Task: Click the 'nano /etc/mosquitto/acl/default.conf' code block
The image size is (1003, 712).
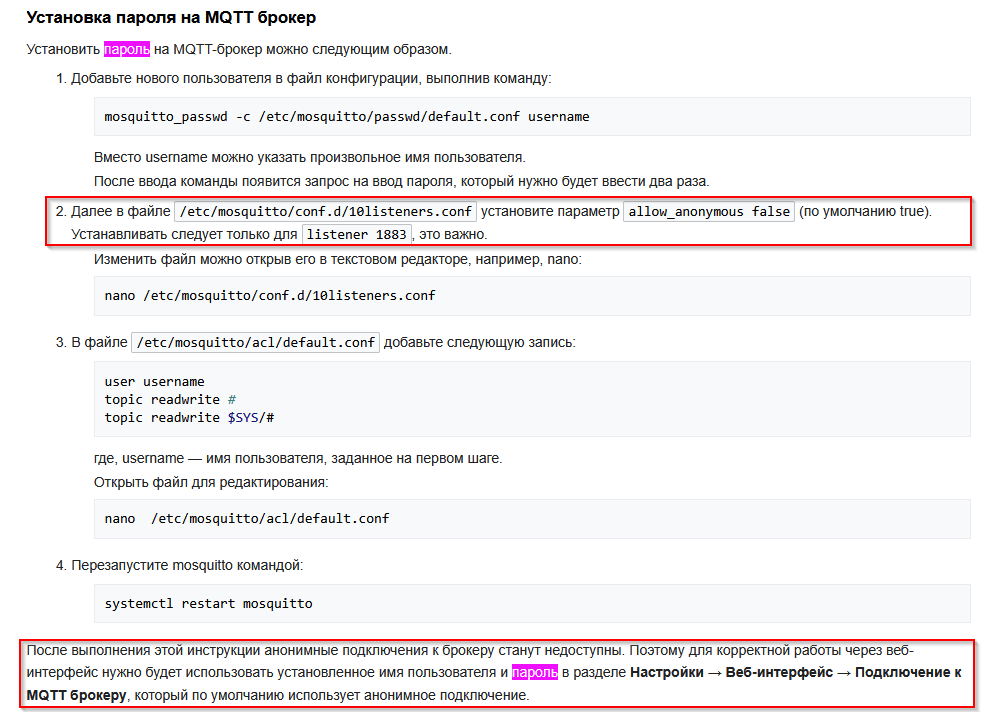Action: coord(532,519)
